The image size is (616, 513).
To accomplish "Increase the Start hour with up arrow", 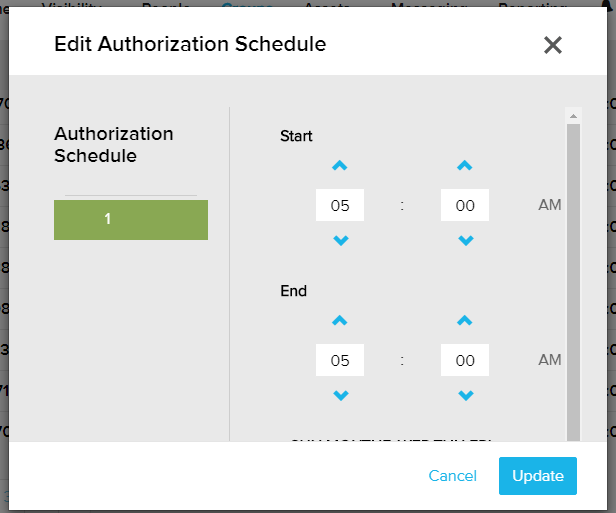I will [x=340, y=166].
